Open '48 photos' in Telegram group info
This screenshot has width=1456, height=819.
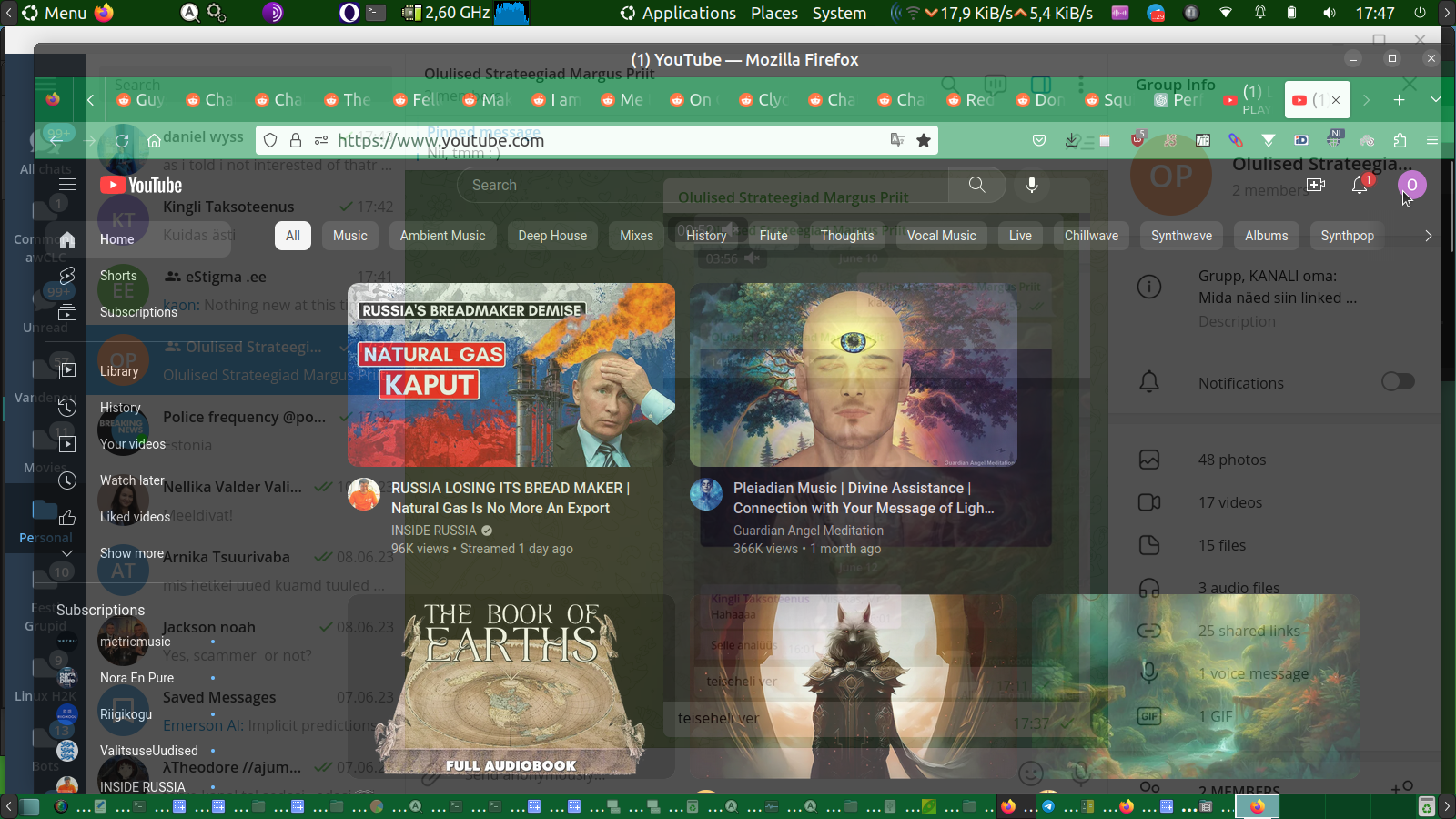click(1232, 460)
